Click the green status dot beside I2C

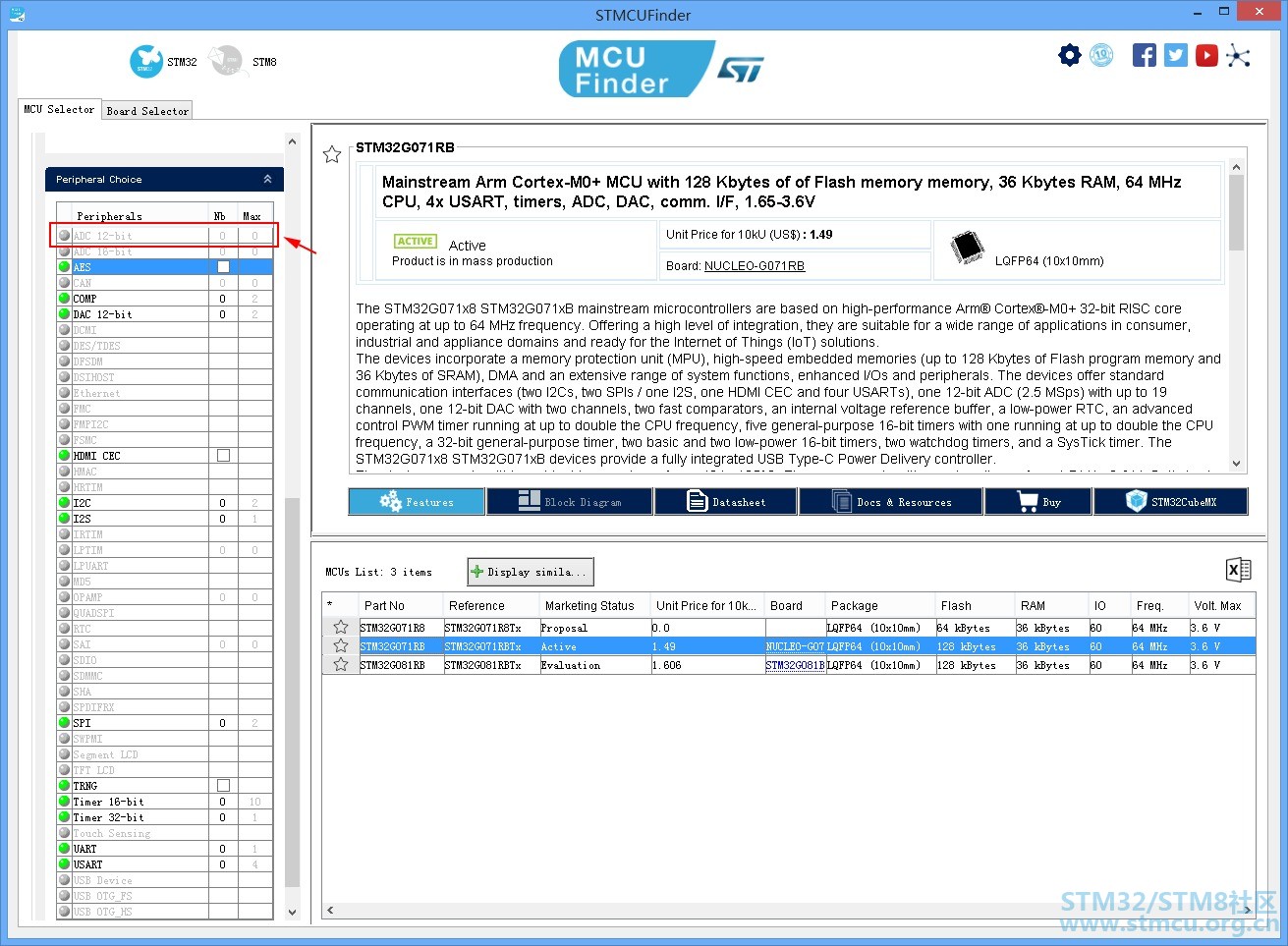click(x=65, y=503)
